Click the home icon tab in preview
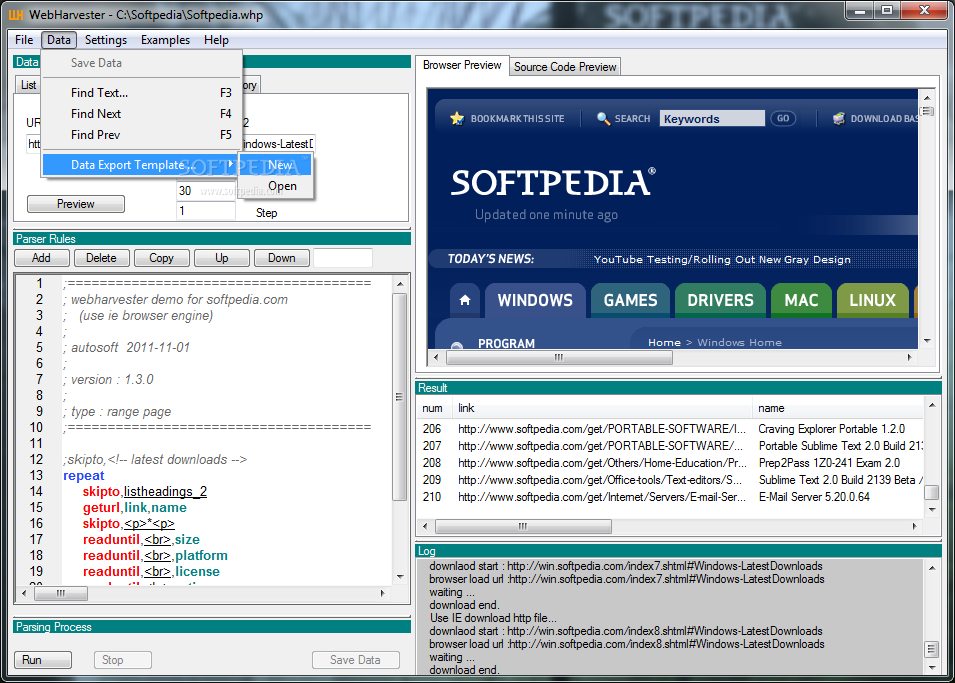 (465, 300)
